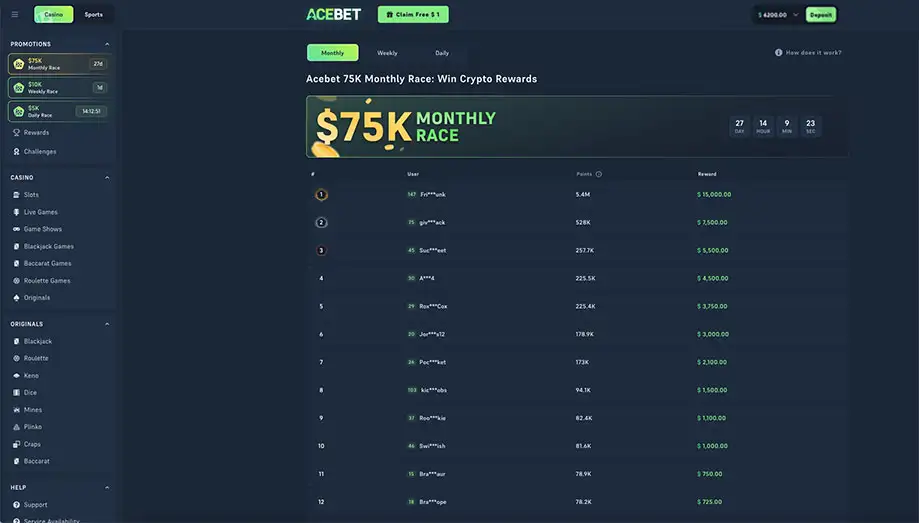Image resolution: width=919 pixels, height=523 pixels.
Task: Click the user Fri***unk
Action: (x=433, y=195)
